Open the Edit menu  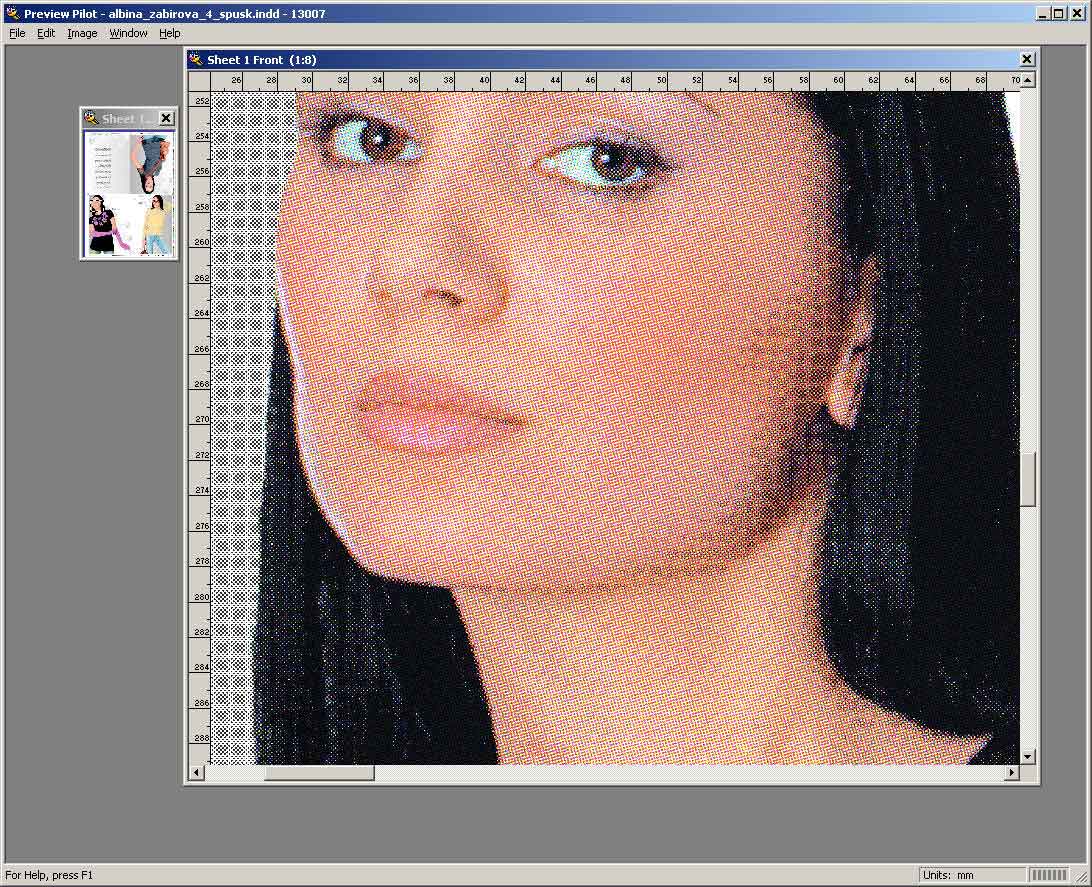(46, 33)
